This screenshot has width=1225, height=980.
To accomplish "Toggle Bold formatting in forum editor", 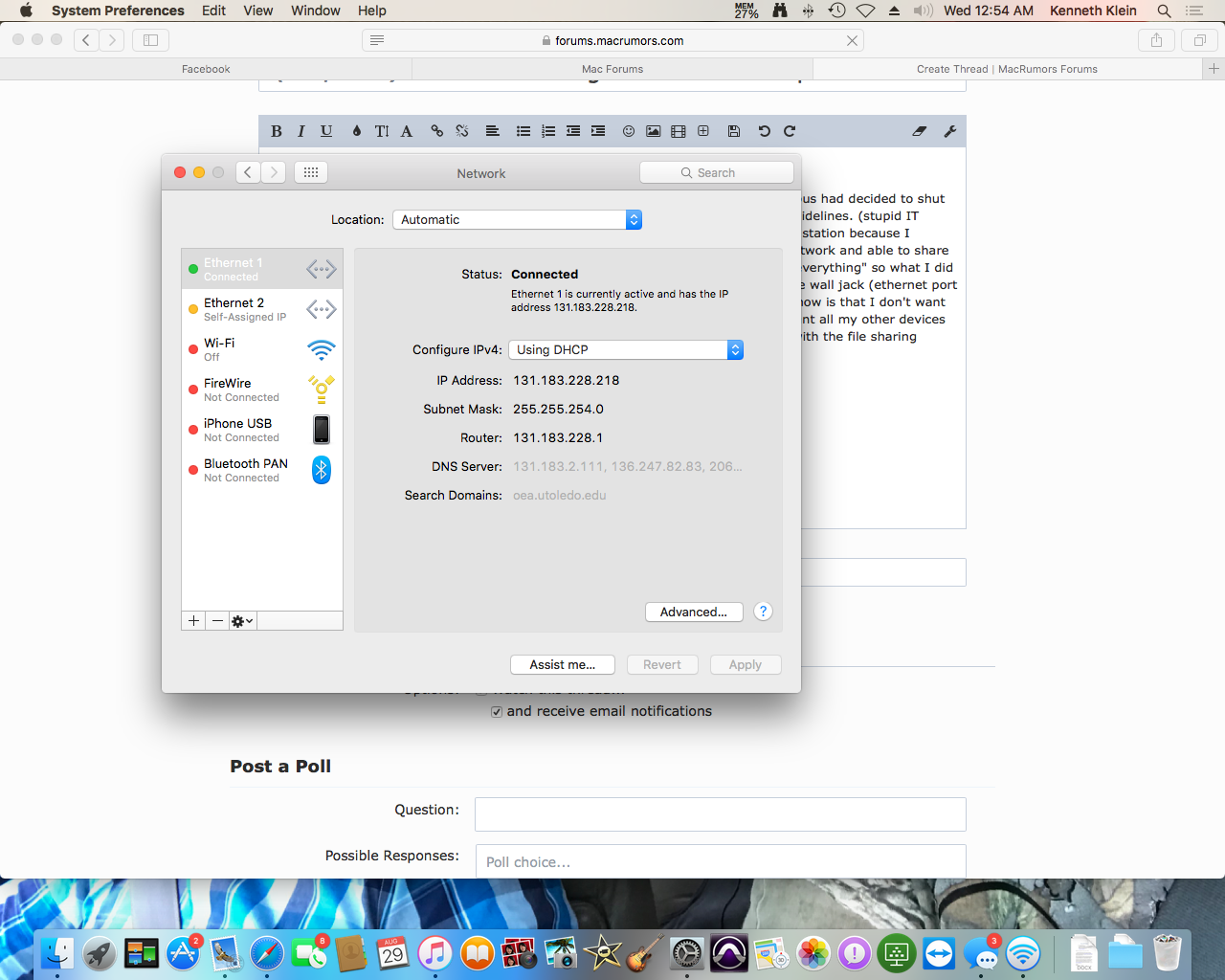I will (x=277, y=131).
